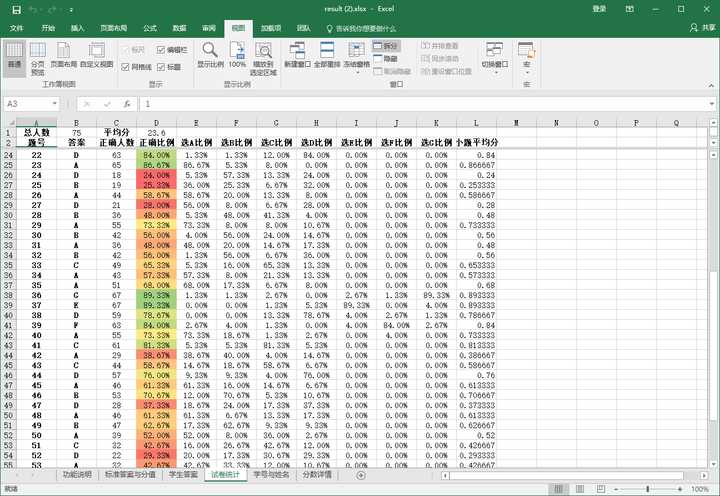Screen dimensions: 720x496
Task: Switch to page layout view in status bar
Action: click(580, 489)
